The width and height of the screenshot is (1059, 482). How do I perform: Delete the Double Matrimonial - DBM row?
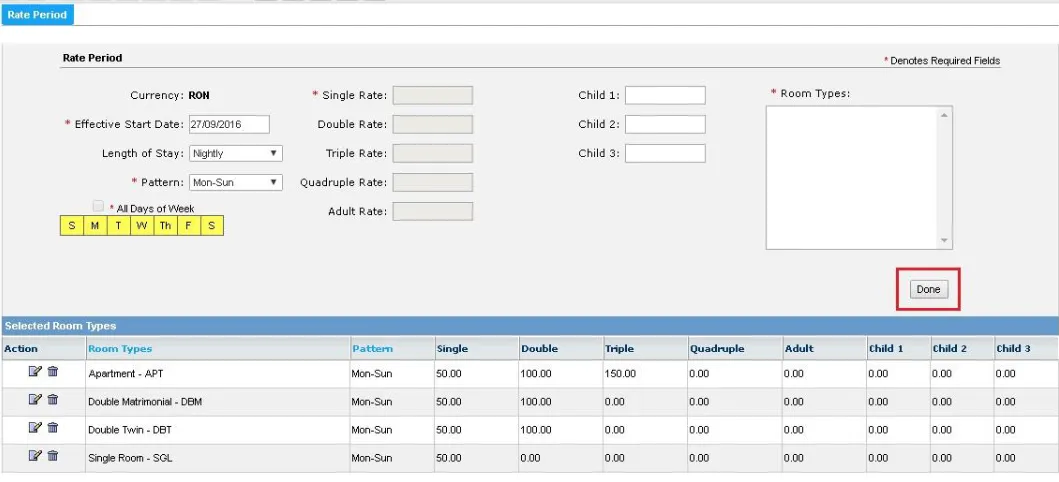pos(53,400)
